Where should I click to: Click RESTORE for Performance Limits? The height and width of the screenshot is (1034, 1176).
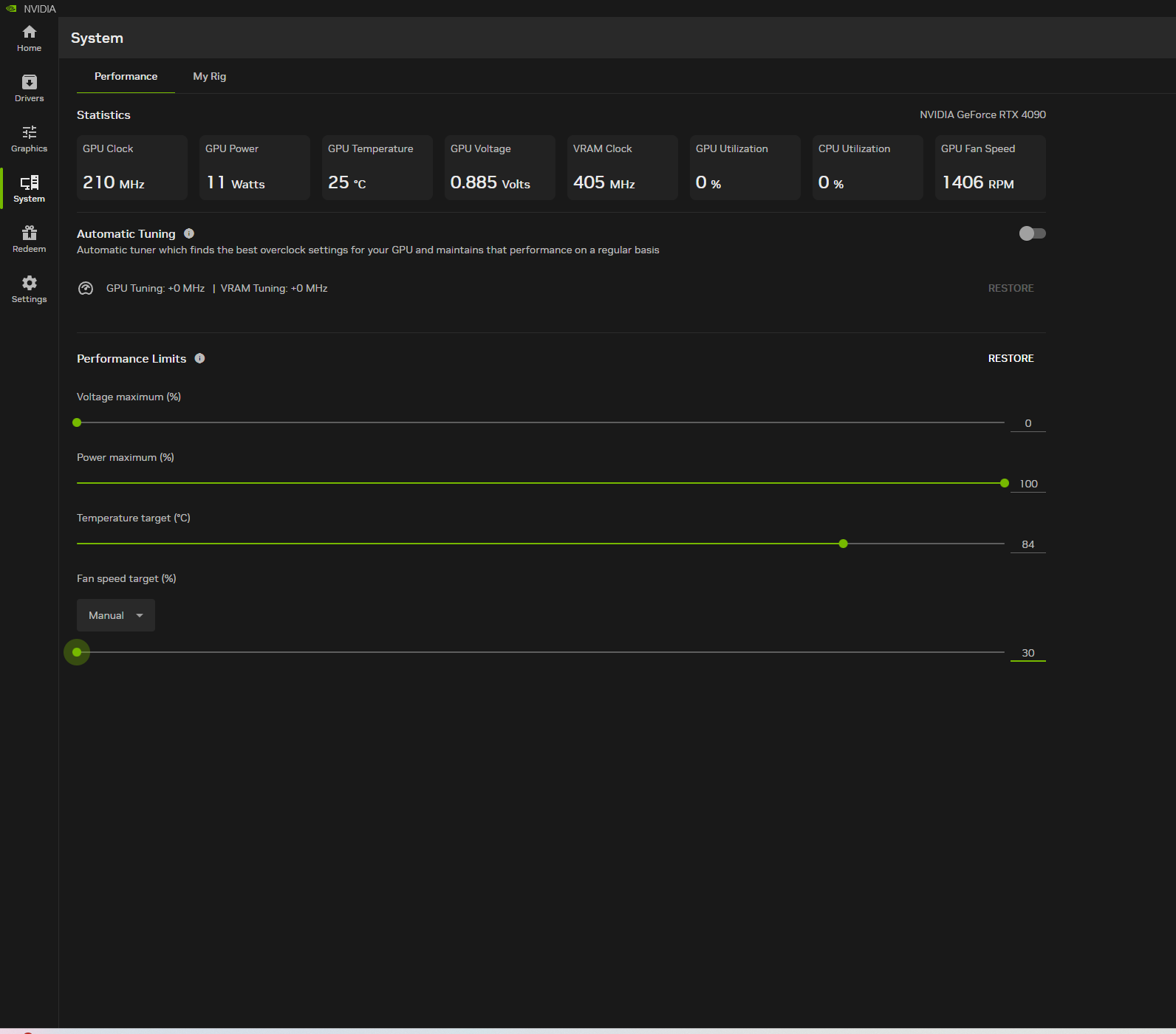tap(1011, 358)
